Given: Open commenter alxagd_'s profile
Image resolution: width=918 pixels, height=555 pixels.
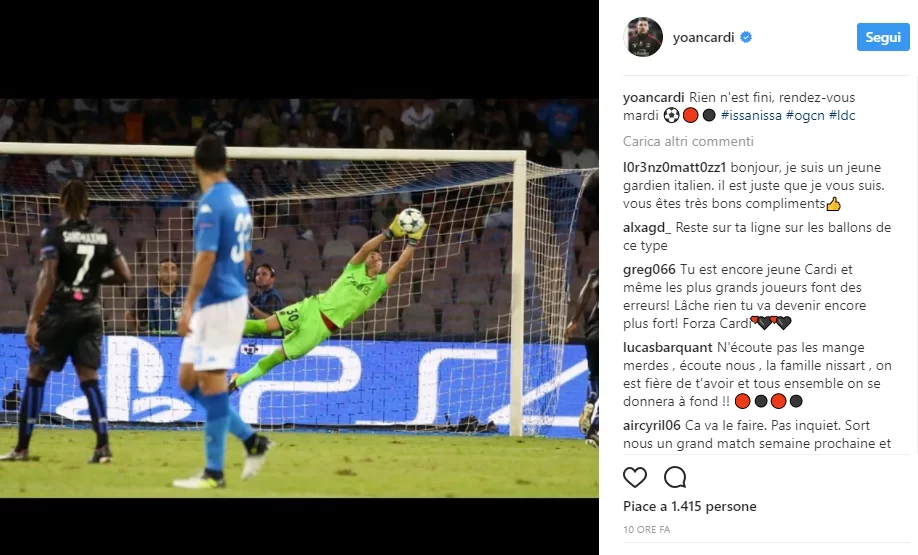Looking at the screenshot, I should (x=647, y=227).
